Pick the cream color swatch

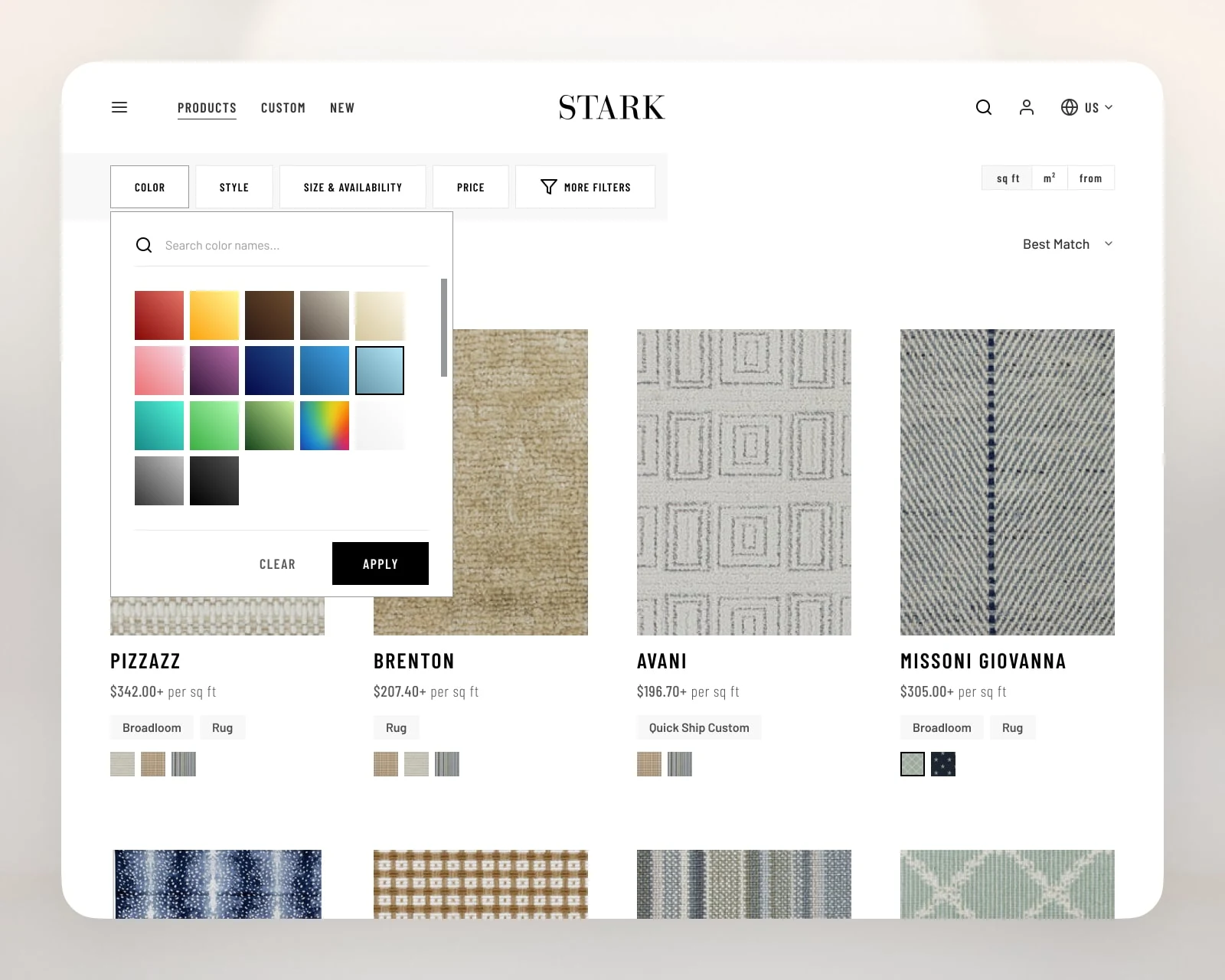coord(380,315)
